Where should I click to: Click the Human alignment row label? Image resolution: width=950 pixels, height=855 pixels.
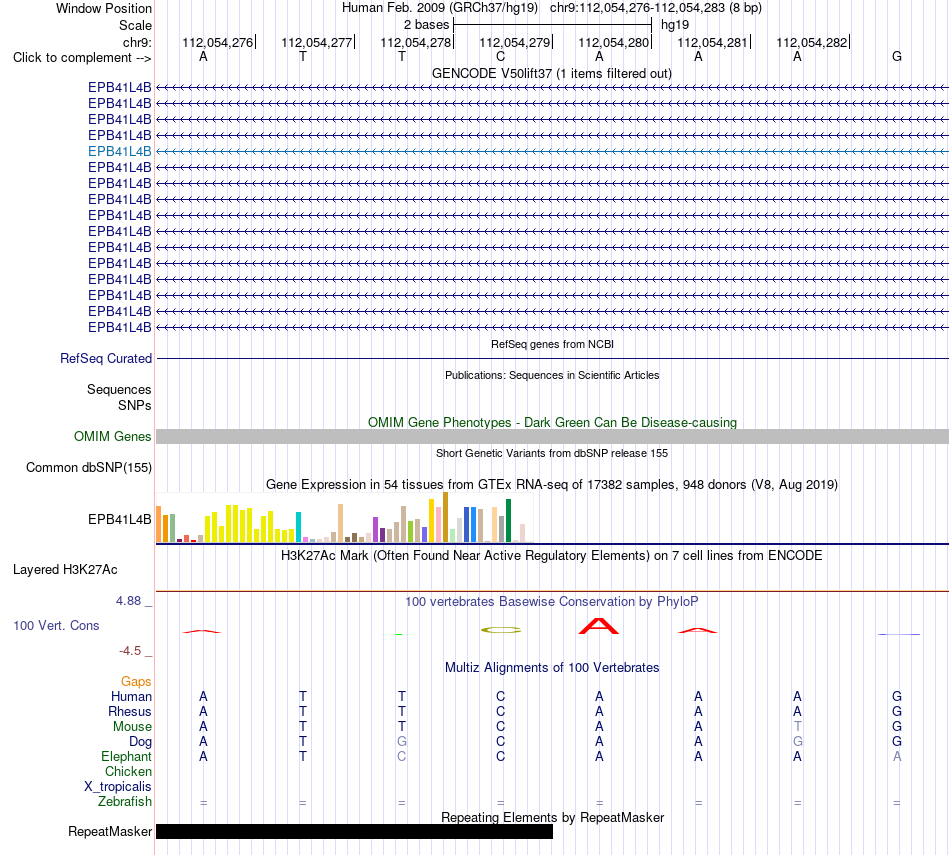coord(131,697)
